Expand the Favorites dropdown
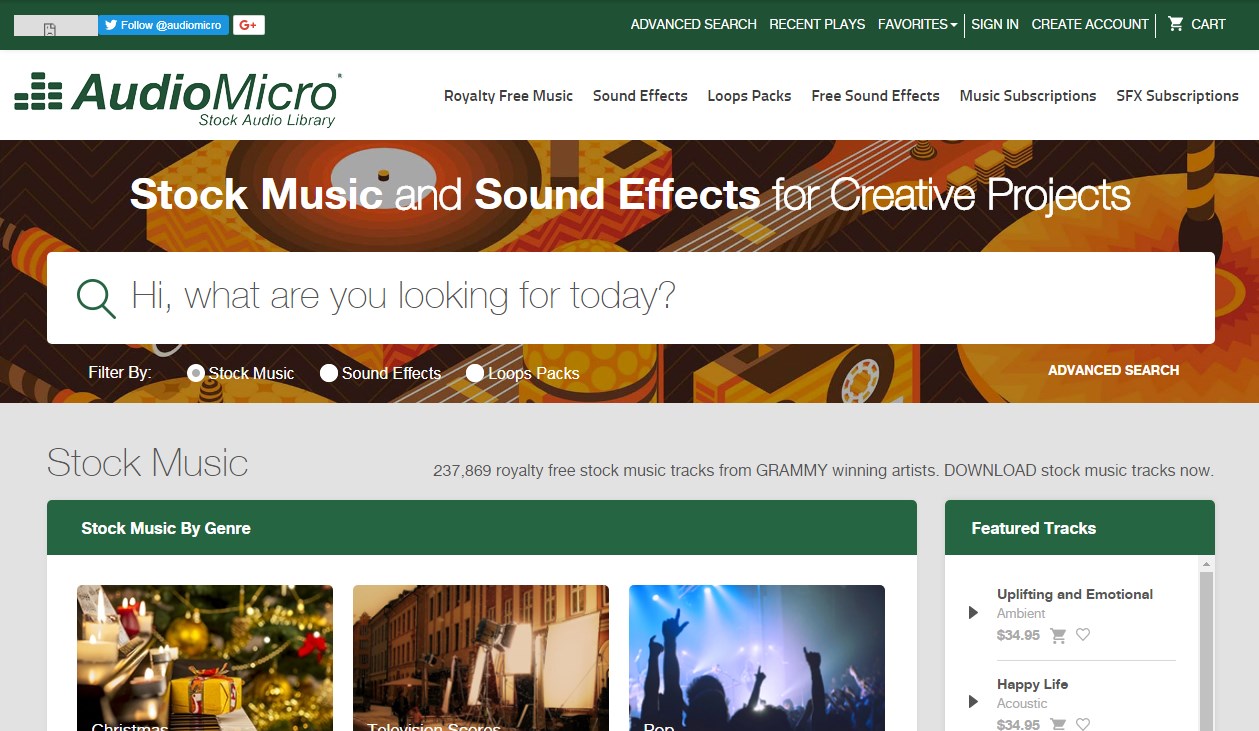The image size is (1259, 731). (917, 24)
